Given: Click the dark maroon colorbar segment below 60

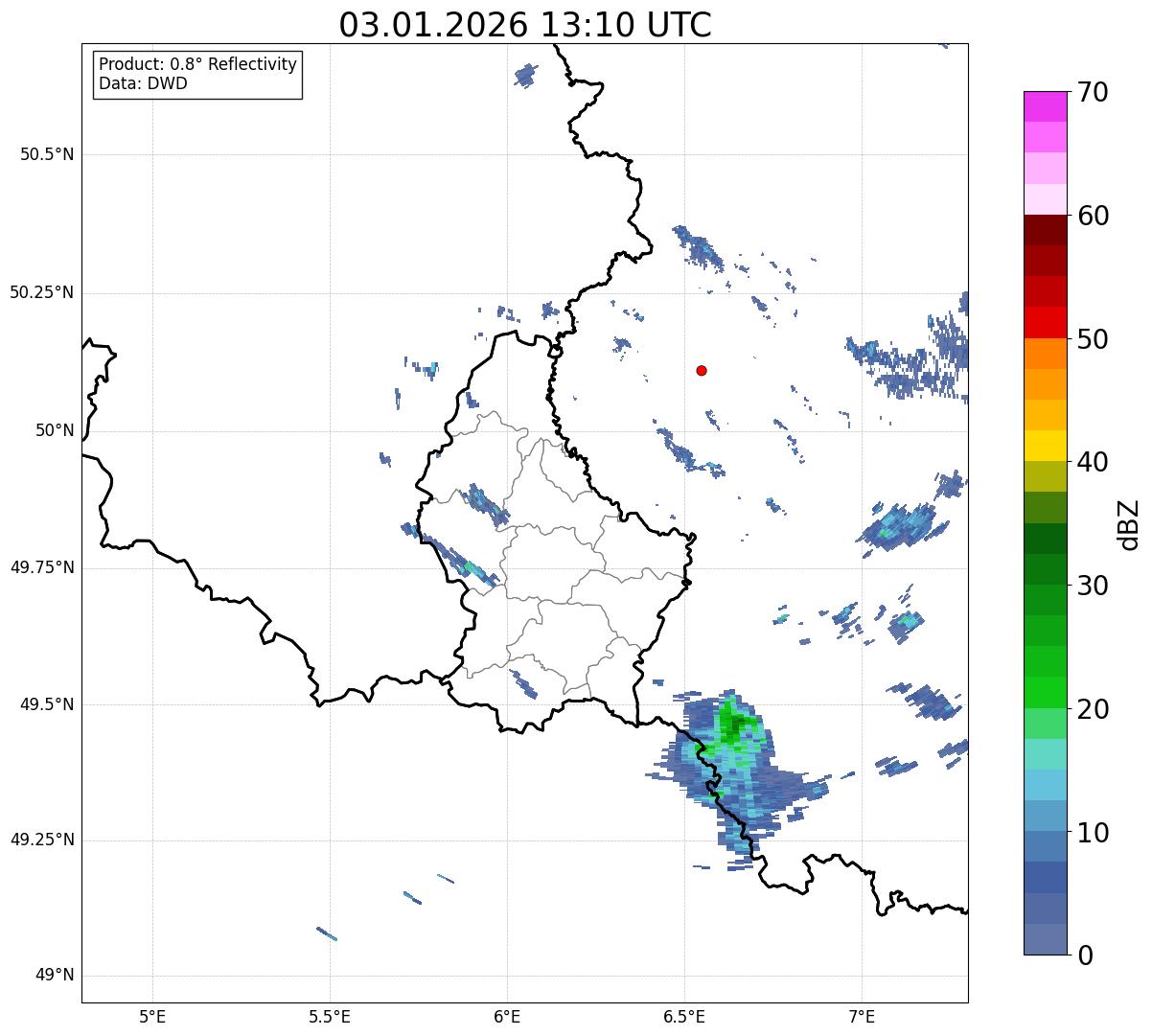Looking at the screenshot, I should click(x=1046, y=230).
